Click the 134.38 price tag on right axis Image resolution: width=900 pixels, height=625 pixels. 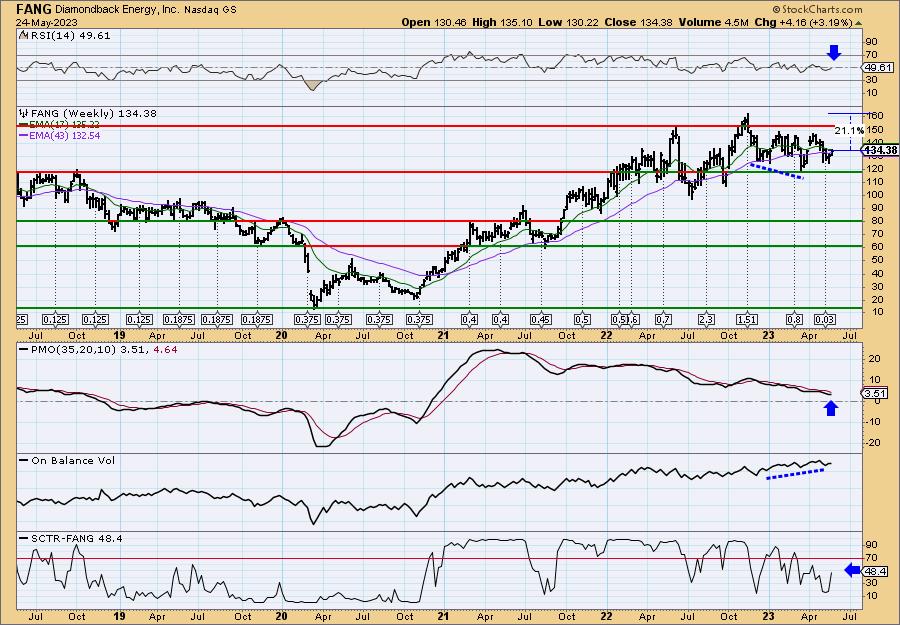(880, 150)
